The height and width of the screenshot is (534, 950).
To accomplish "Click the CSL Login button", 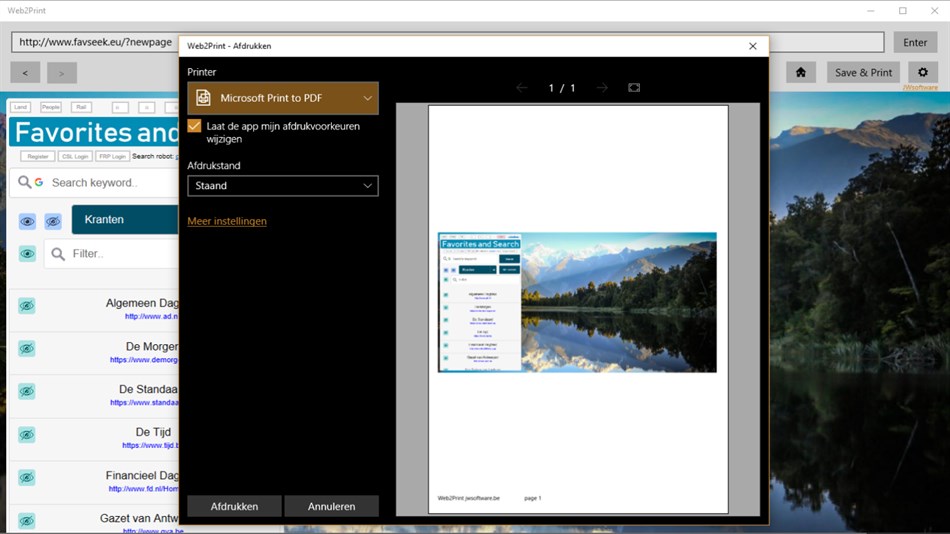I will [x=75, y=156].
